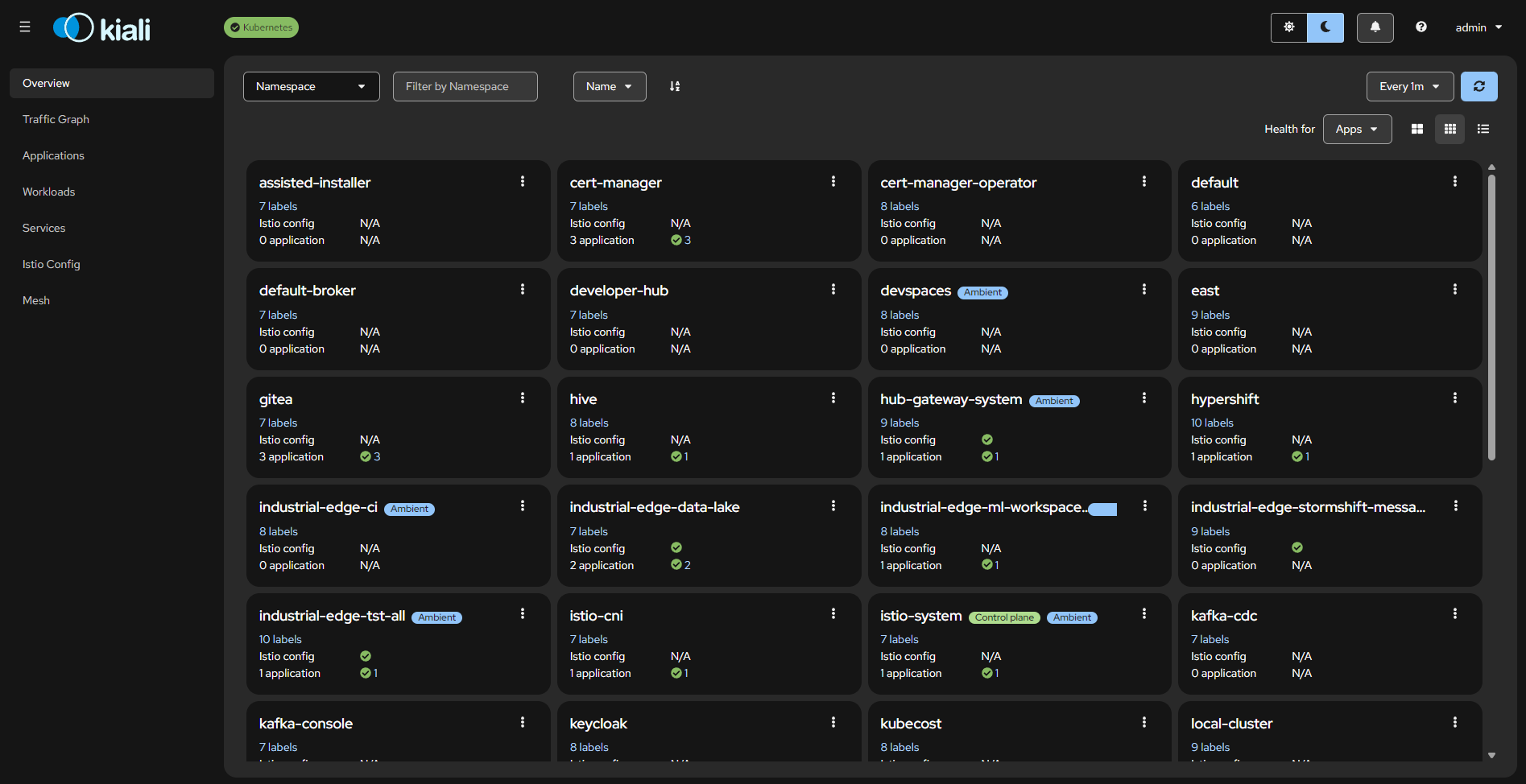Click the Ambient badge on industrial-edge-tst-all
The height and width of the screenshot is (784, 1526).
point(437,617)
